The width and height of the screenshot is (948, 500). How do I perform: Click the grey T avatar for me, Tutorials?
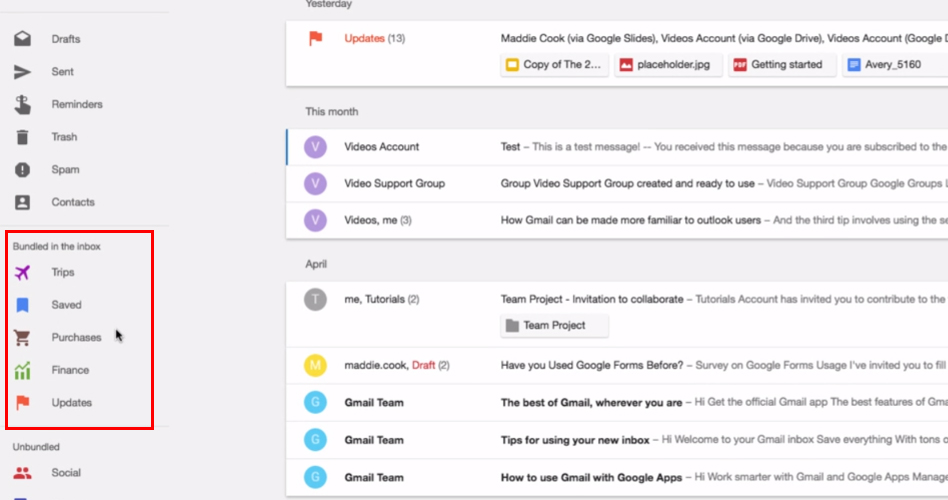pos(315,299)
